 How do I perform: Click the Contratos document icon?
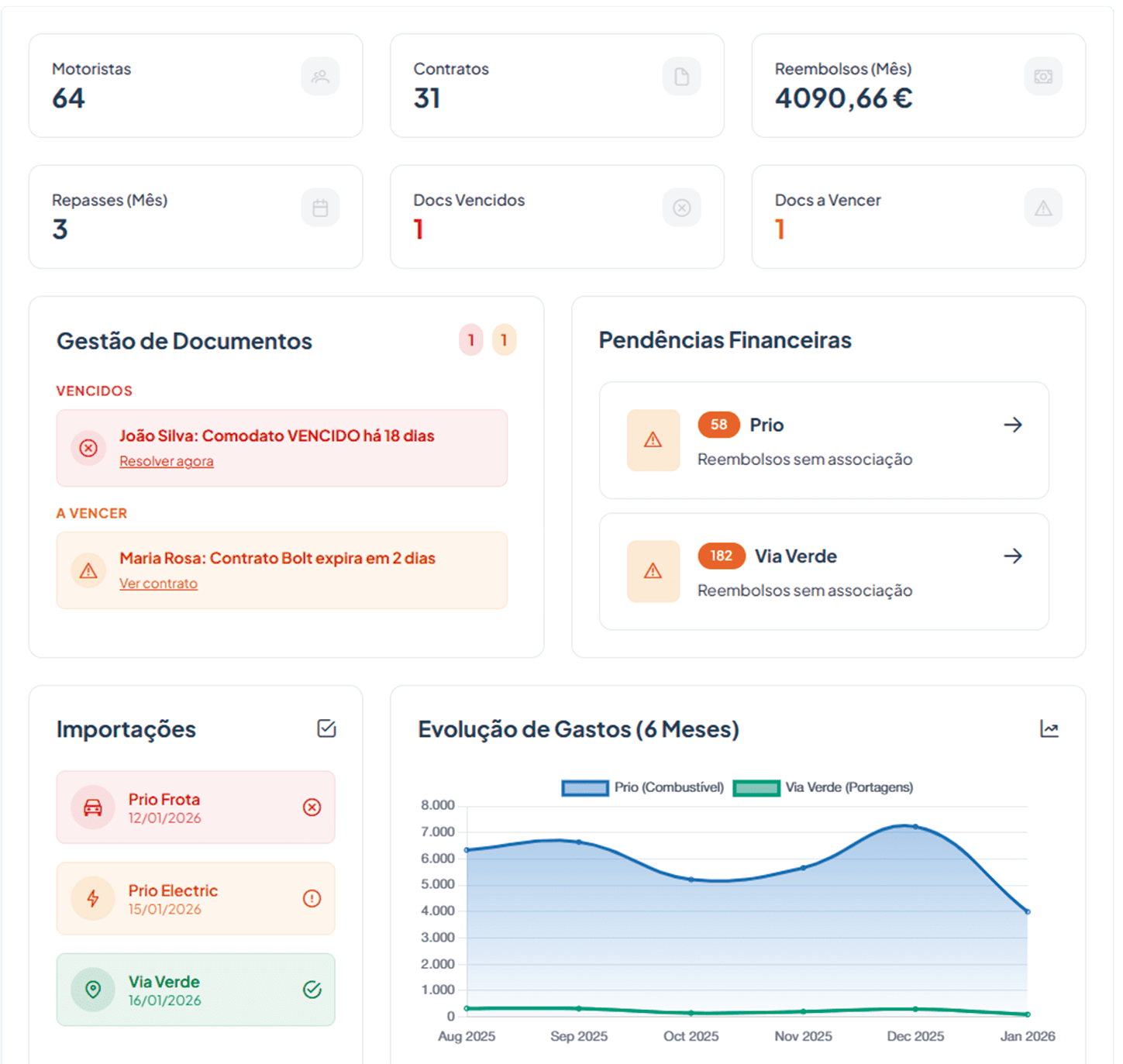click(681, 77)
